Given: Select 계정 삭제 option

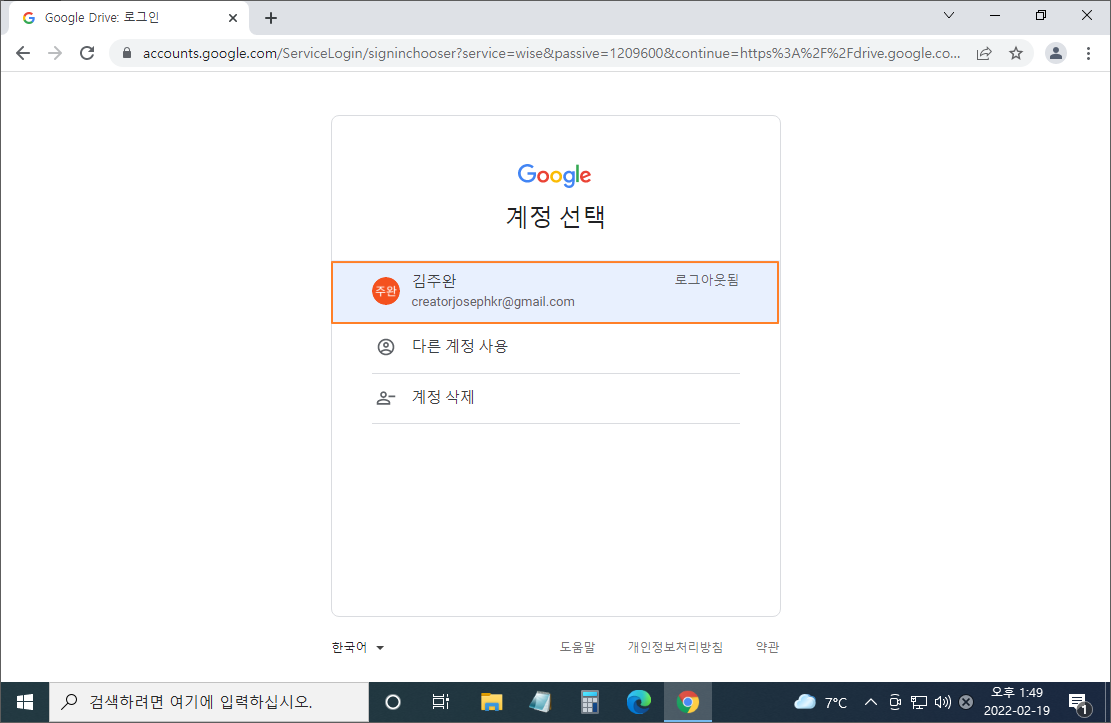Looking at the screenshot, I should 556,398.
